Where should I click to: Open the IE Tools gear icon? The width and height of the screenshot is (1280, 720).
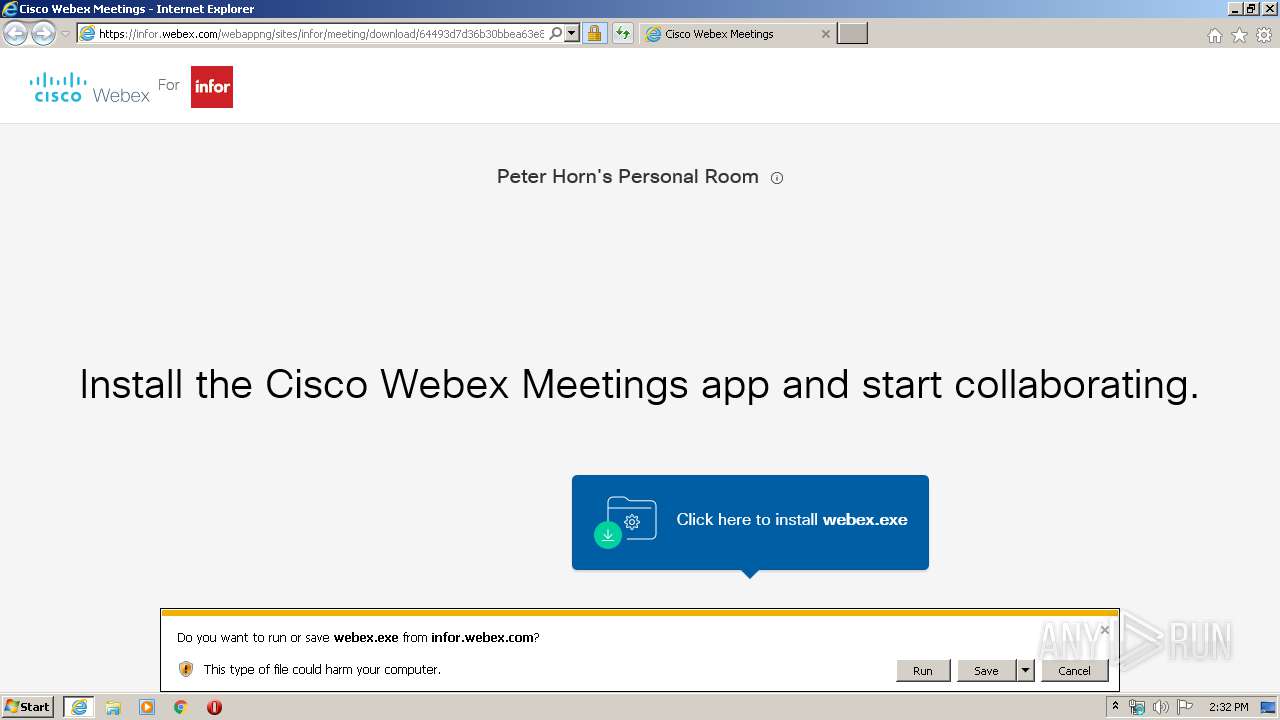(x=1264, y=35)
